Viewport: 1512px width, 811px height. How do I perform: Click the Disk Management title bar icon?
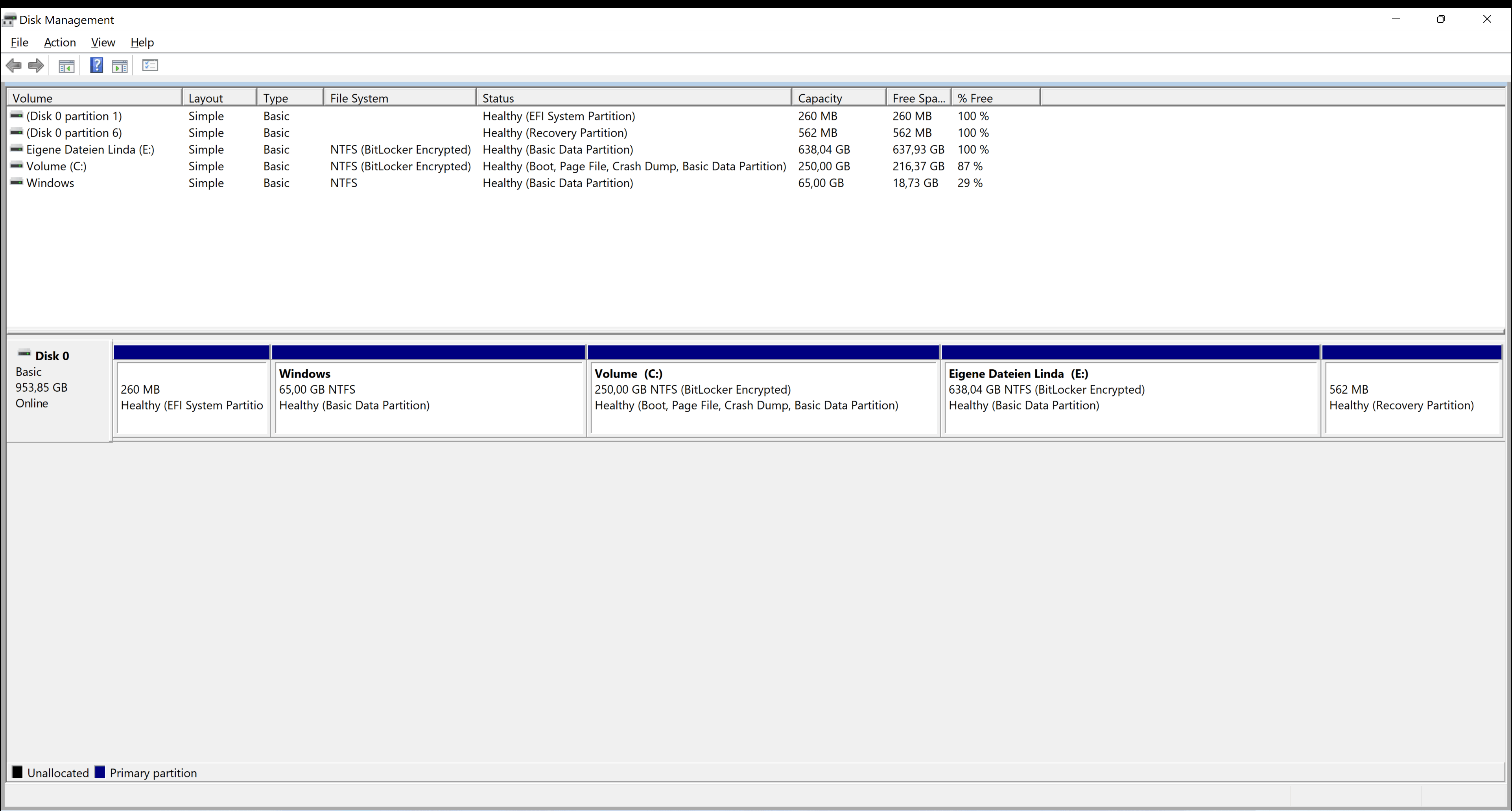(x=9, y=20)
